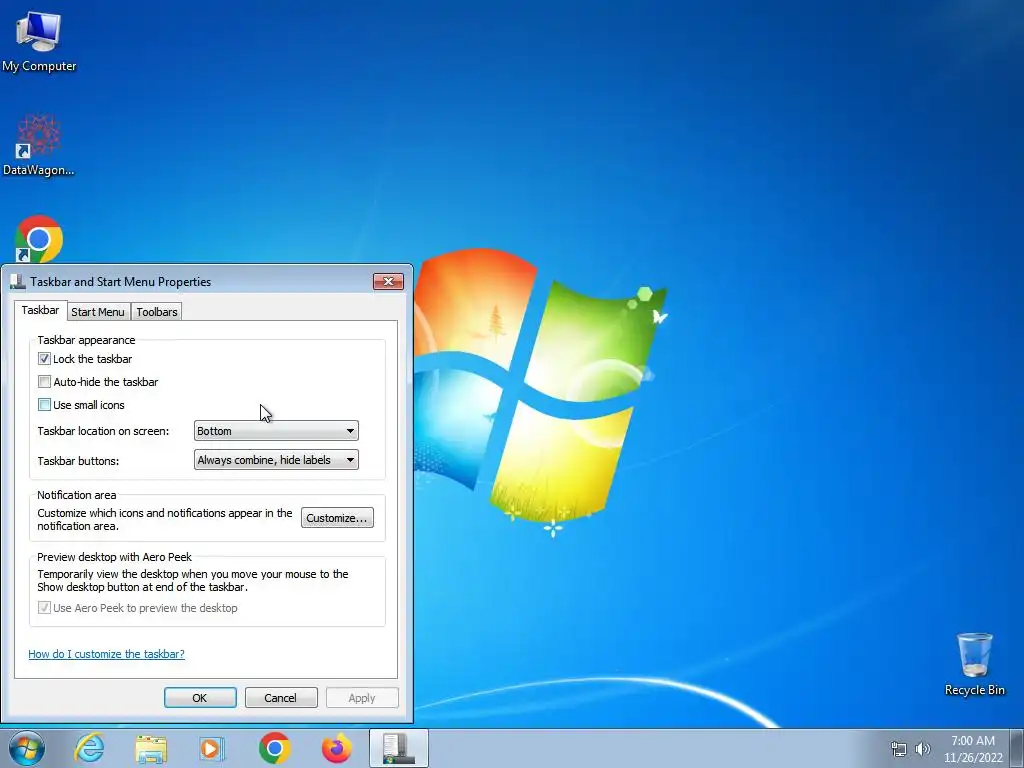
Task: Open the volume speaker icon in the tray
Action: 923,749
